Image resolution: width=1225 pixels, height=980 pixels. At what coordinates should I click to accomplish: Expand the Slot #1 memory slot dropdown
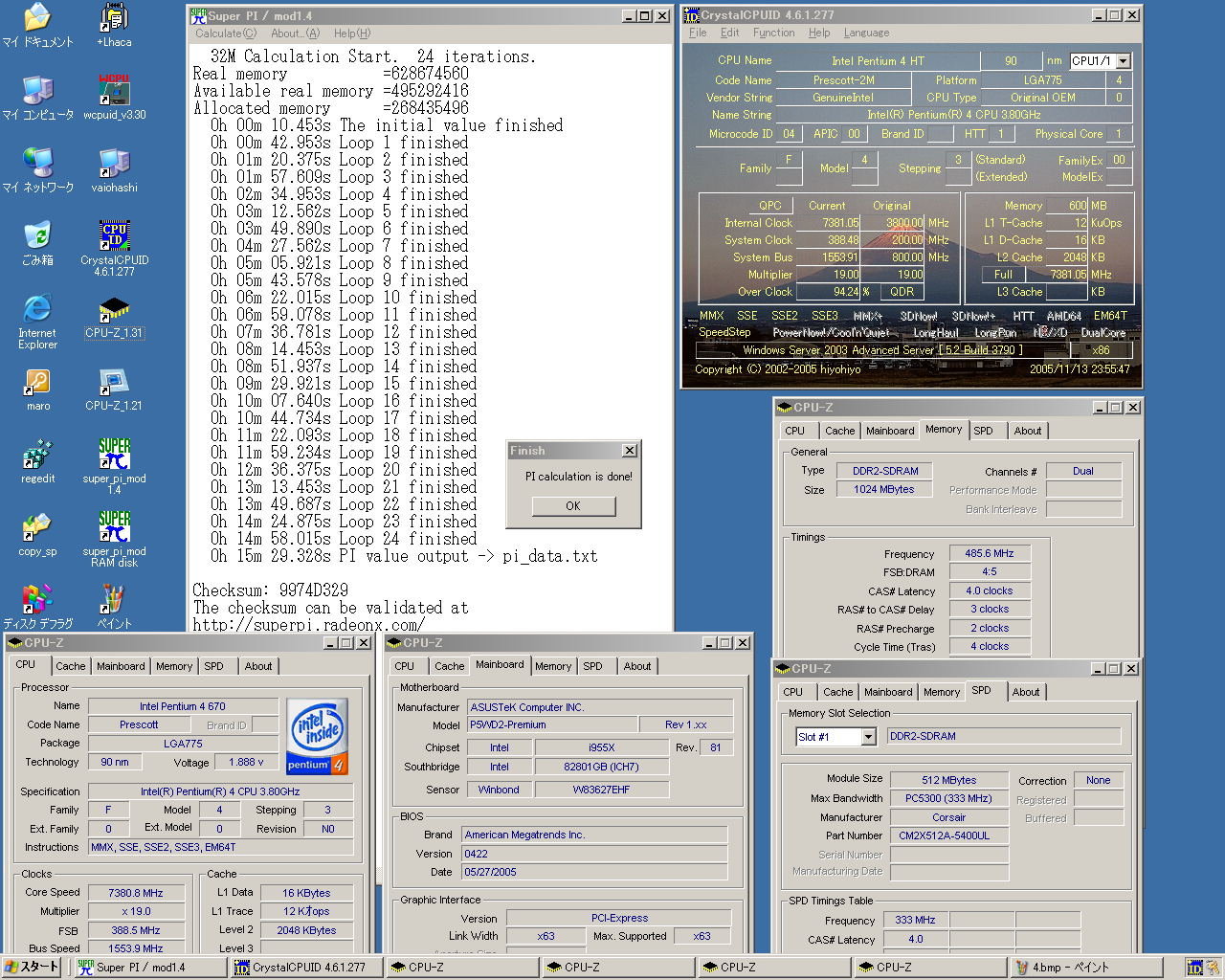pos(868,736)
